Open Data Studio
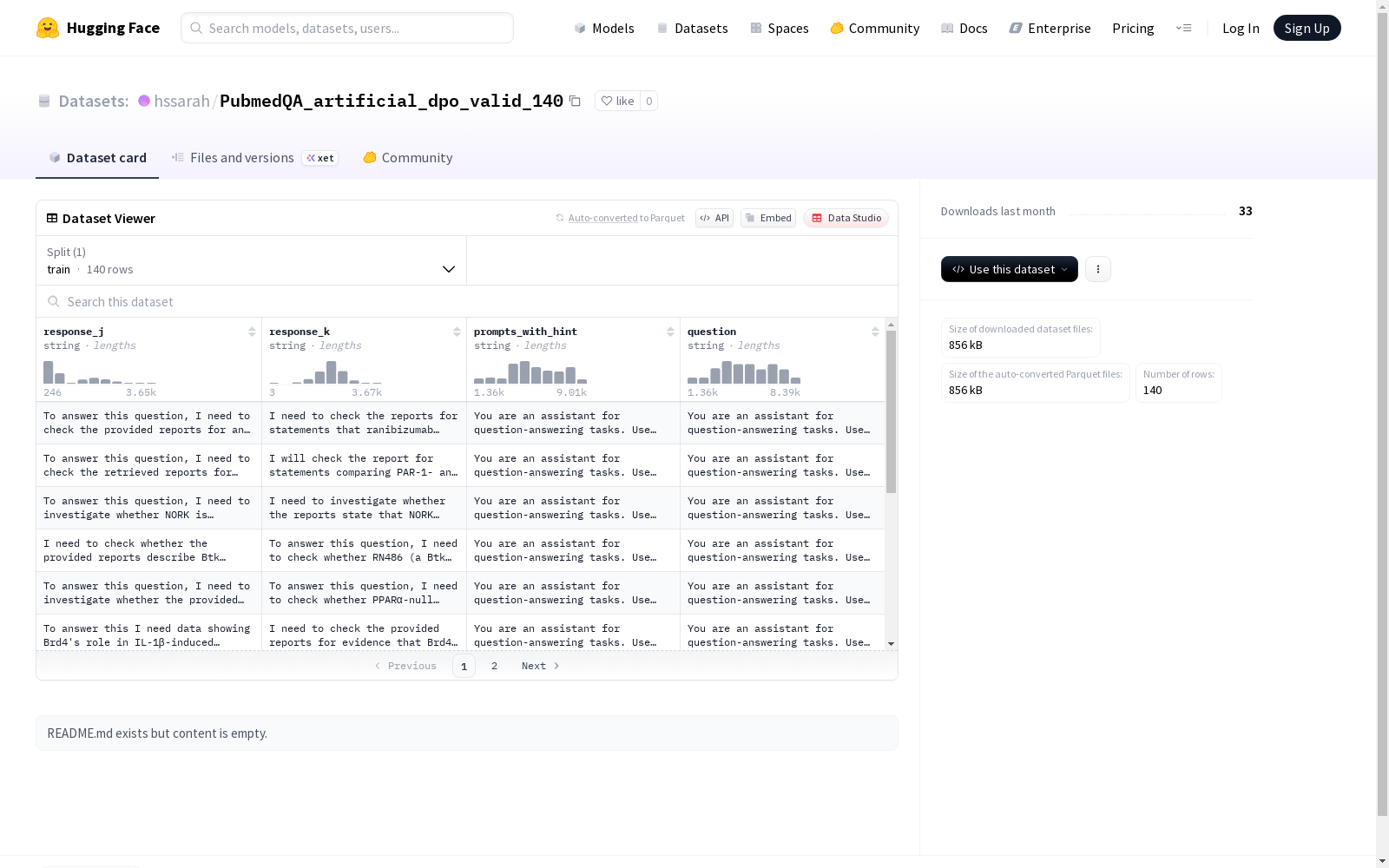 point(846,218)
